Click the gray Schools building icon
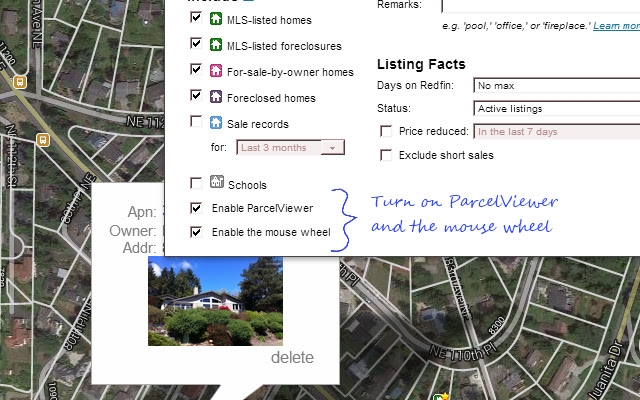The width and height of the screenshot is (640, 400). [217, 182]
